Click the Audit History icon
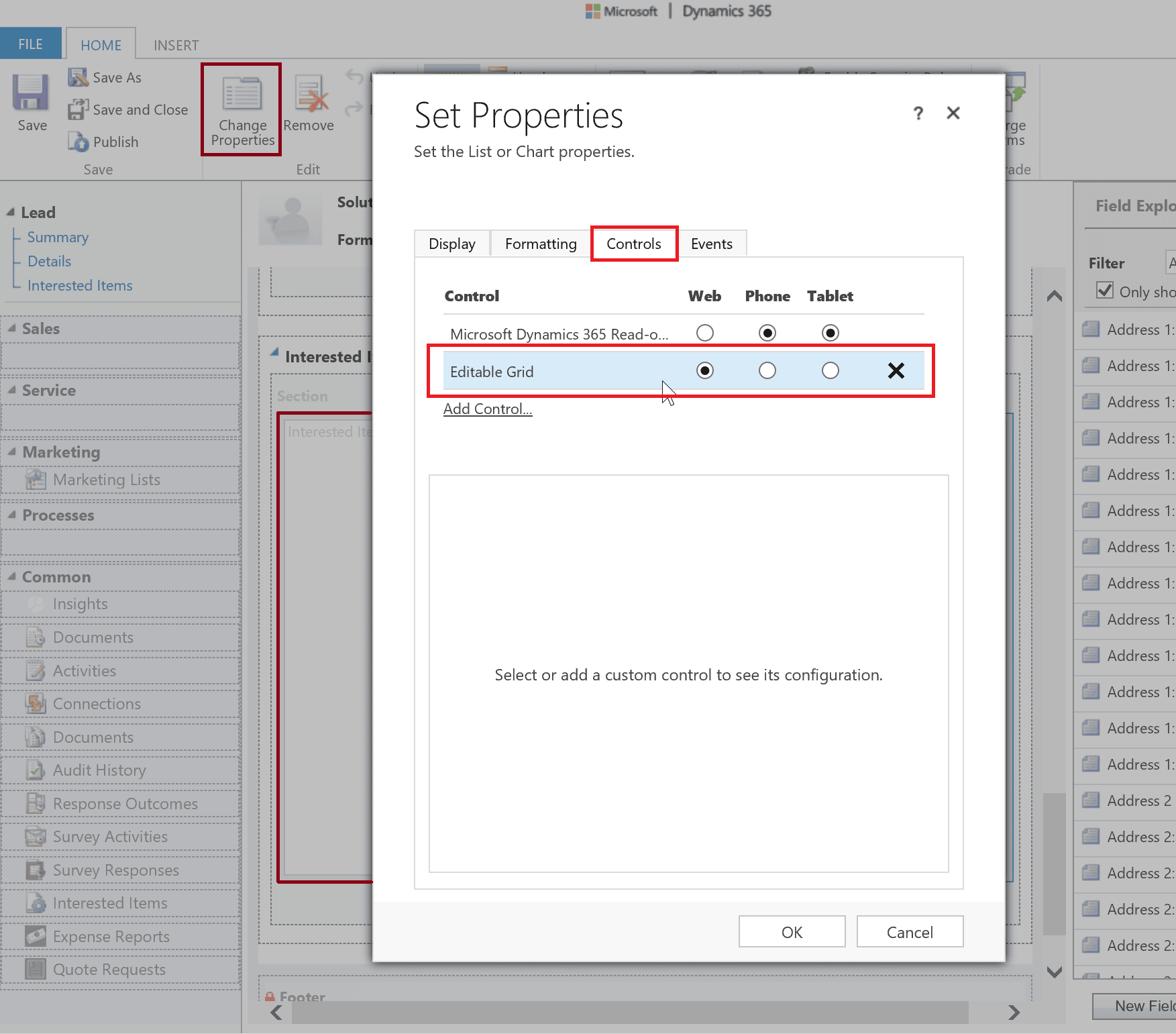1176x1034 pixels. tap(36, 770)
